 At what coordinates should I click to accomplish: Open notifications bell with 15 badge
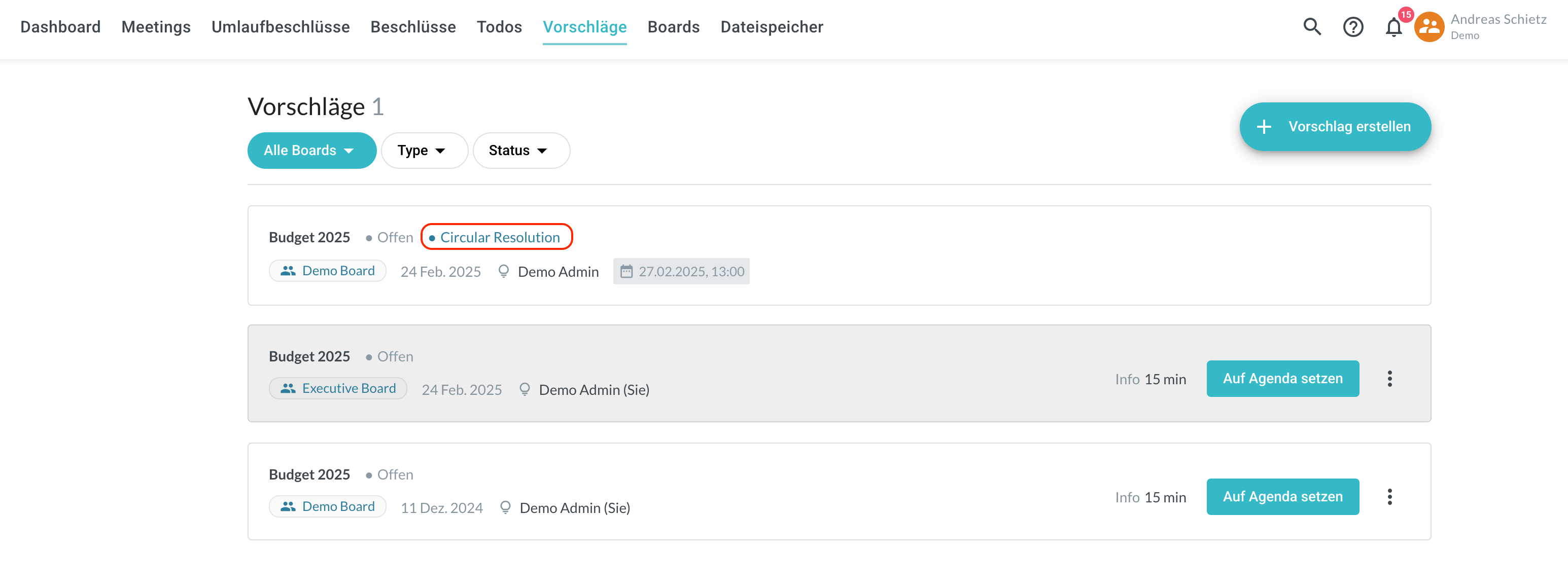click(x=1393, y=27)
